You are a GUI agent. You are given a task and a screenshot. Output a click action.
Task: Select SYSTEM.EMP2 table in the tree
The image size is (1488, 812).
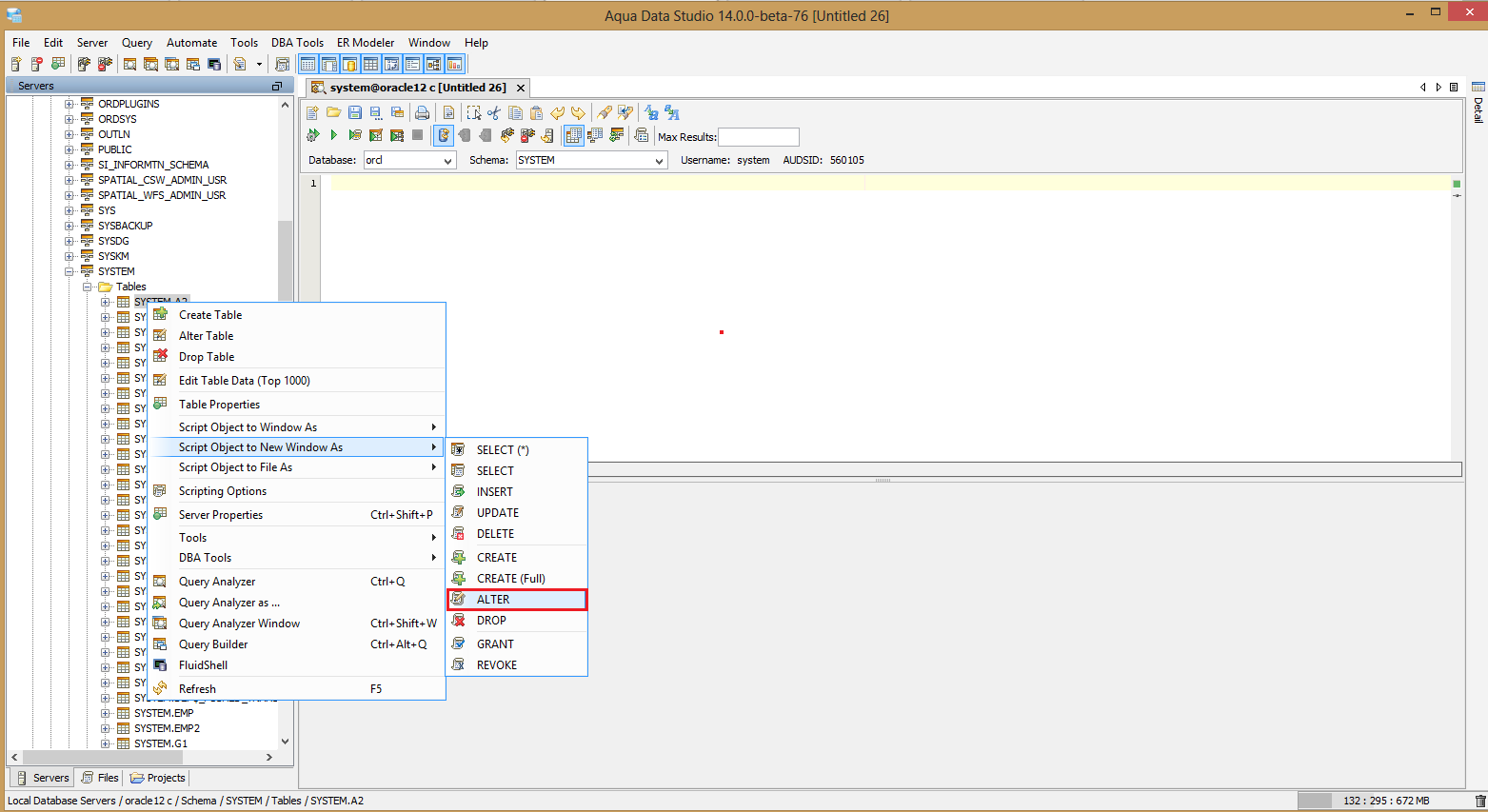point(167,728)
